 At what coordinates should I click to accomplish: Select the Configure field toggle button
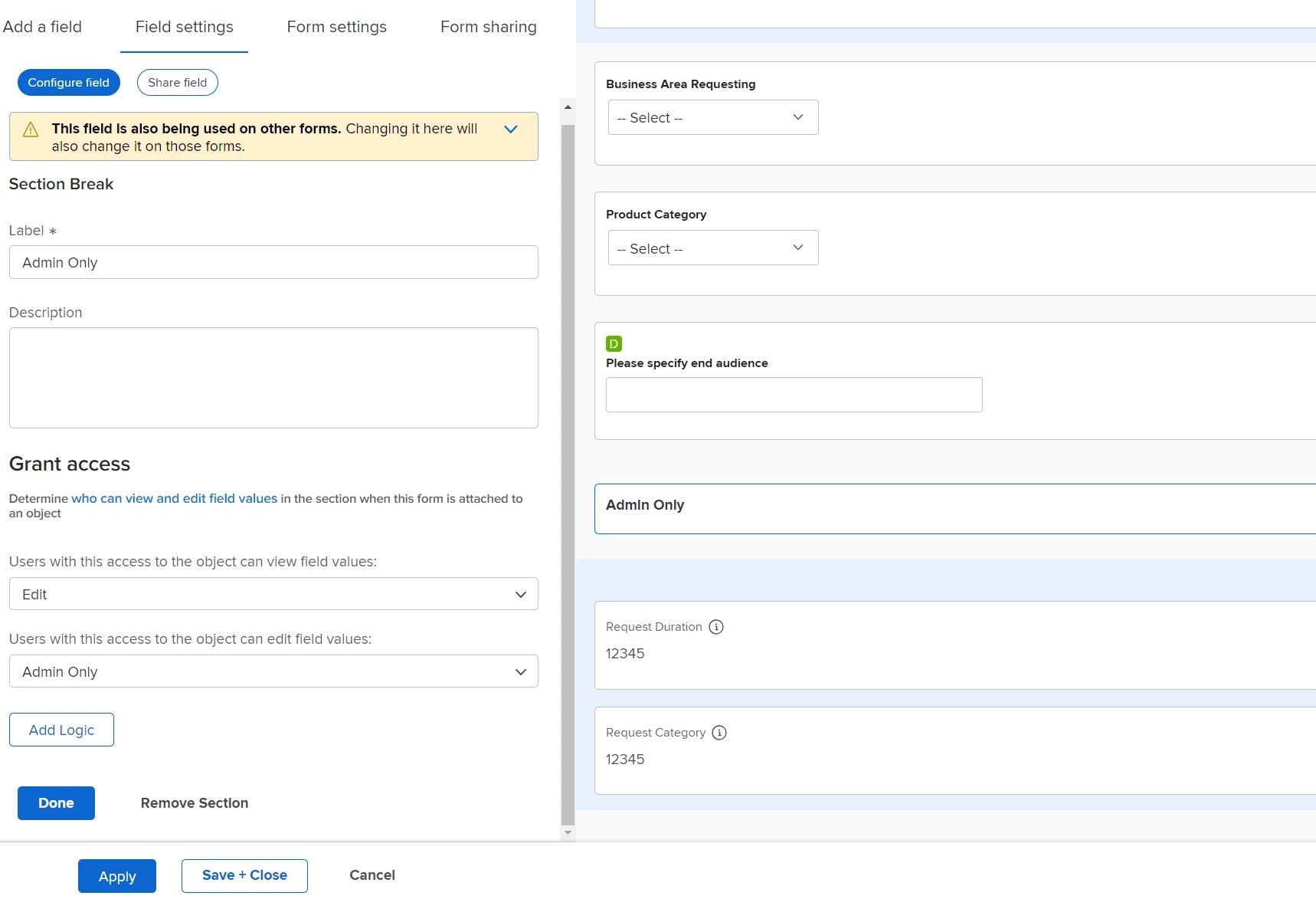click(69, 83)
